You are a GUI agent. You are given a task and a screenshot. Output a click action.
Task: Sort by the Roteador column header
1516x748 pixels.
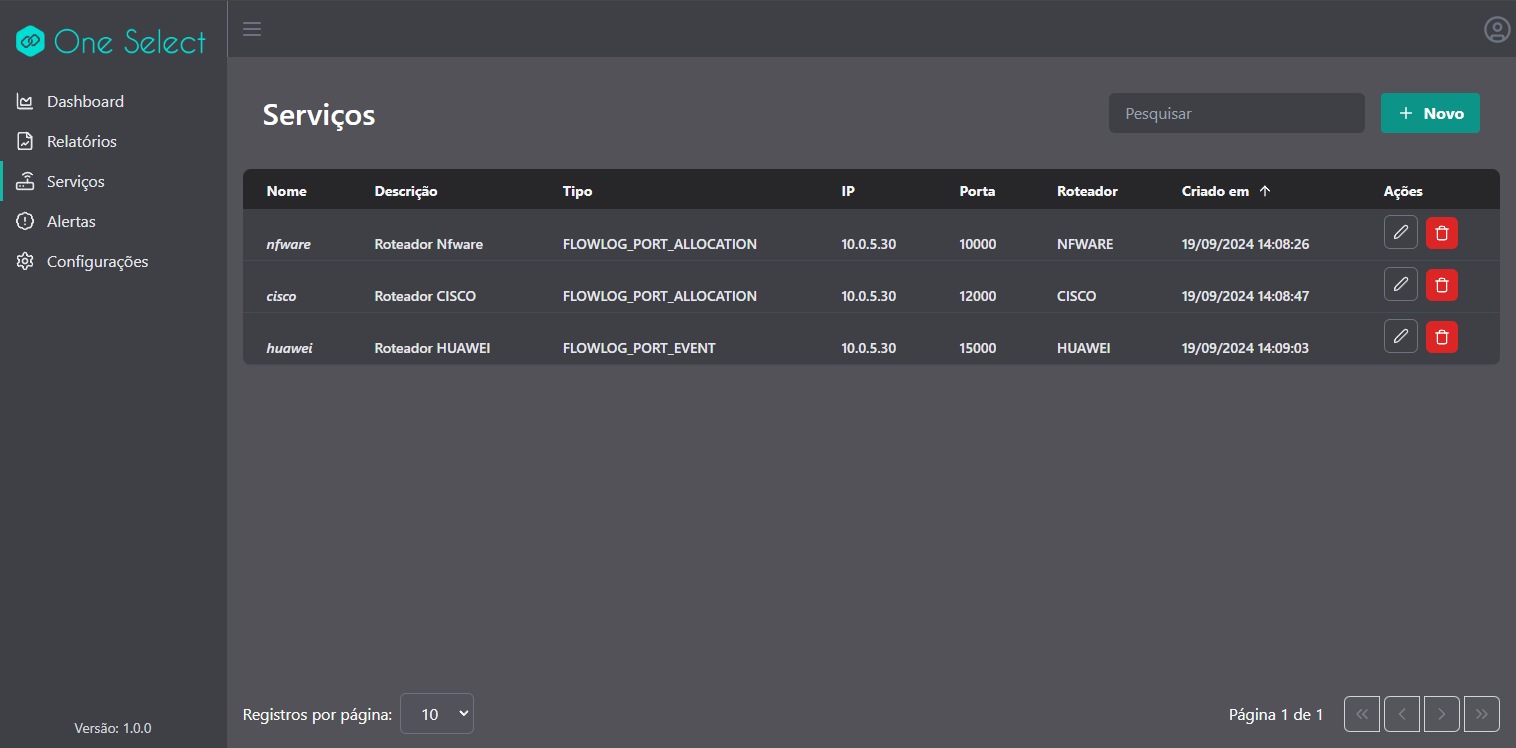(x=1087, y=191)
